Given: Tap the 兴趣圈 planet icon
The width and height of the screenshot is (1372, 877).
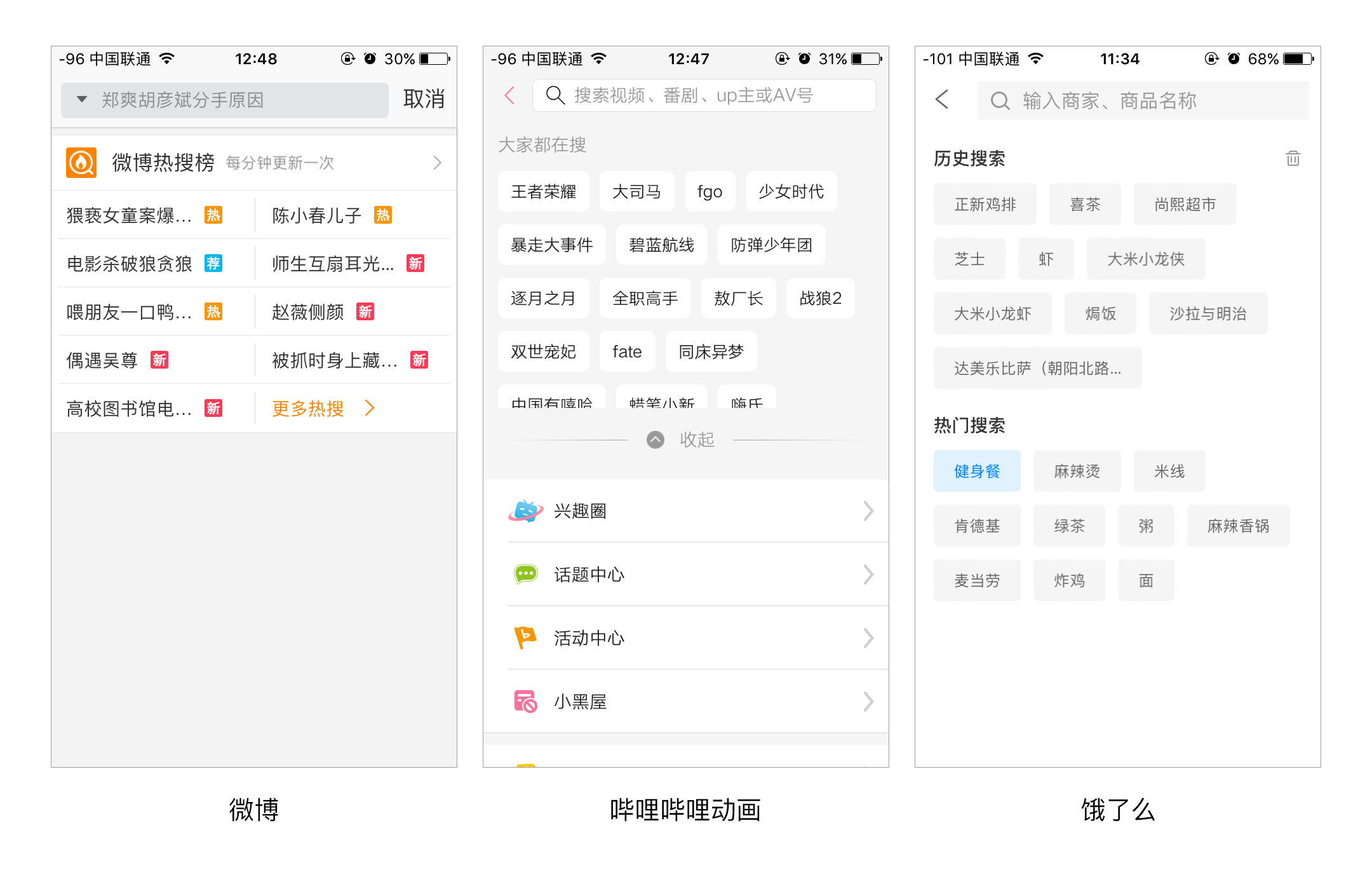Looking at the screenshot, I should pos(526,510).
